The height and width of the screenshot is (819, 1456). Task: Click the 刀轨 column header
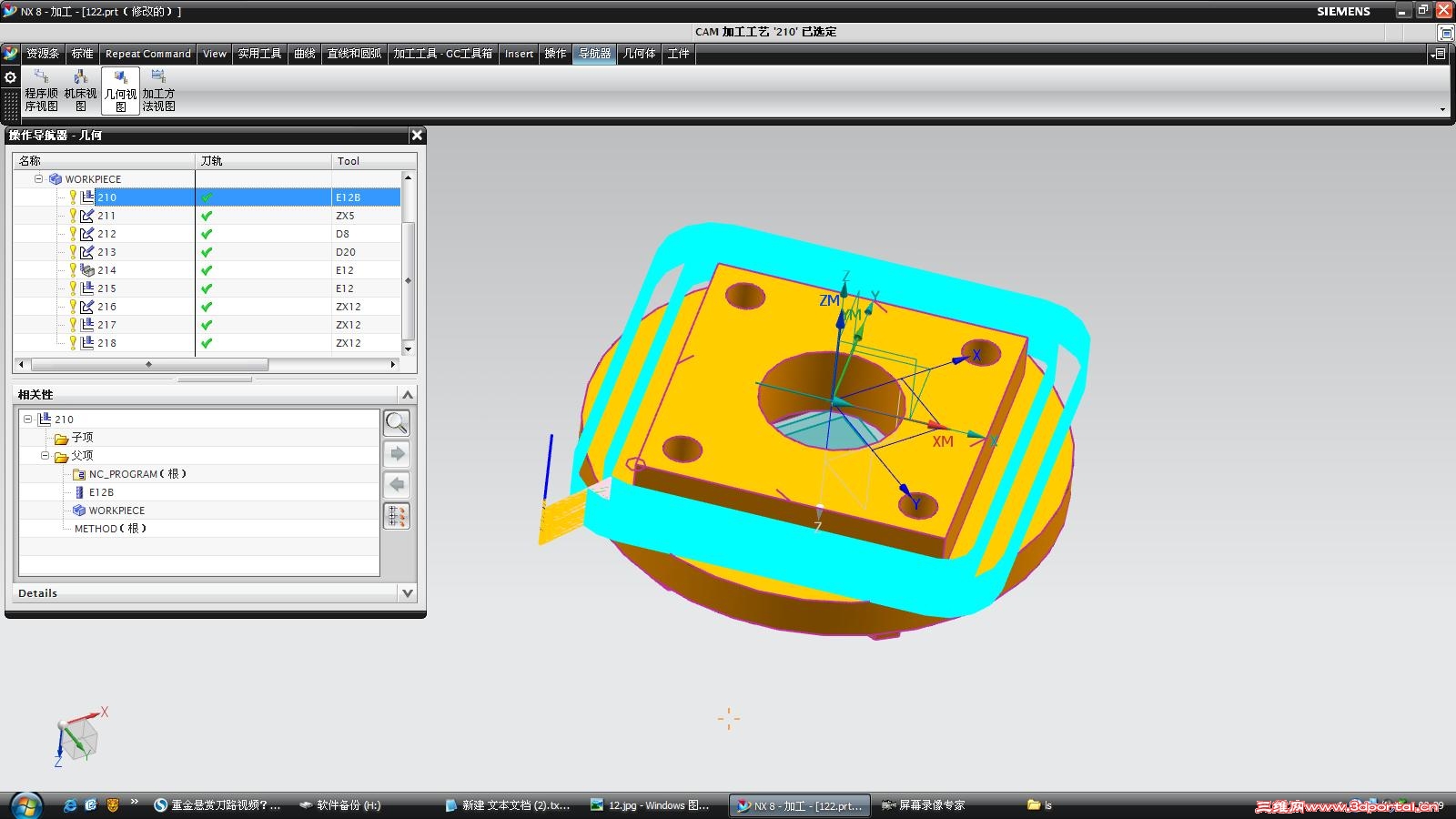(264, 161)
